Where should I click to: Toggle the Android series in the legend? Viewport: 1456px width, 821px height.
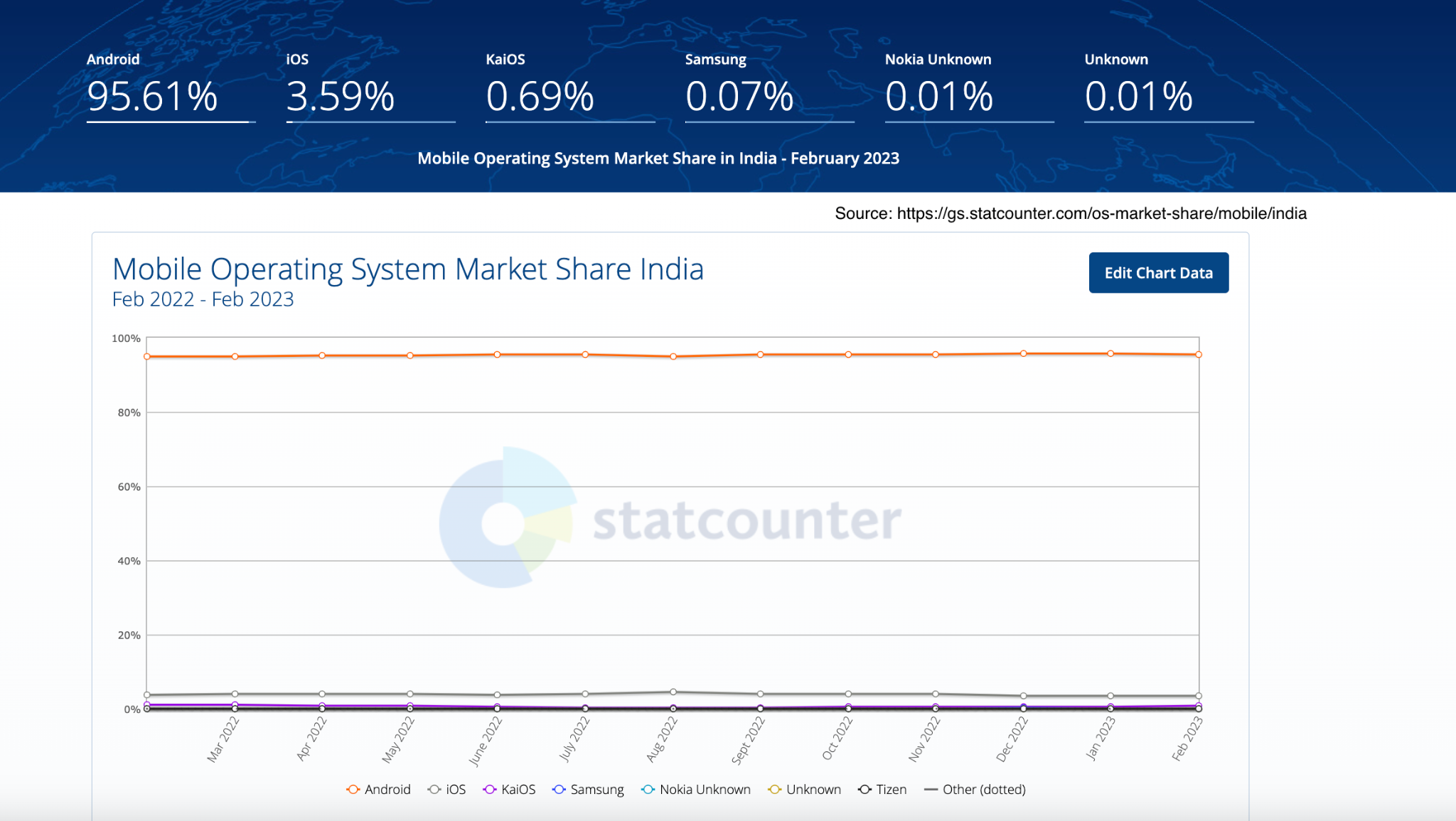pyautogui.click(x=378, y=790)
